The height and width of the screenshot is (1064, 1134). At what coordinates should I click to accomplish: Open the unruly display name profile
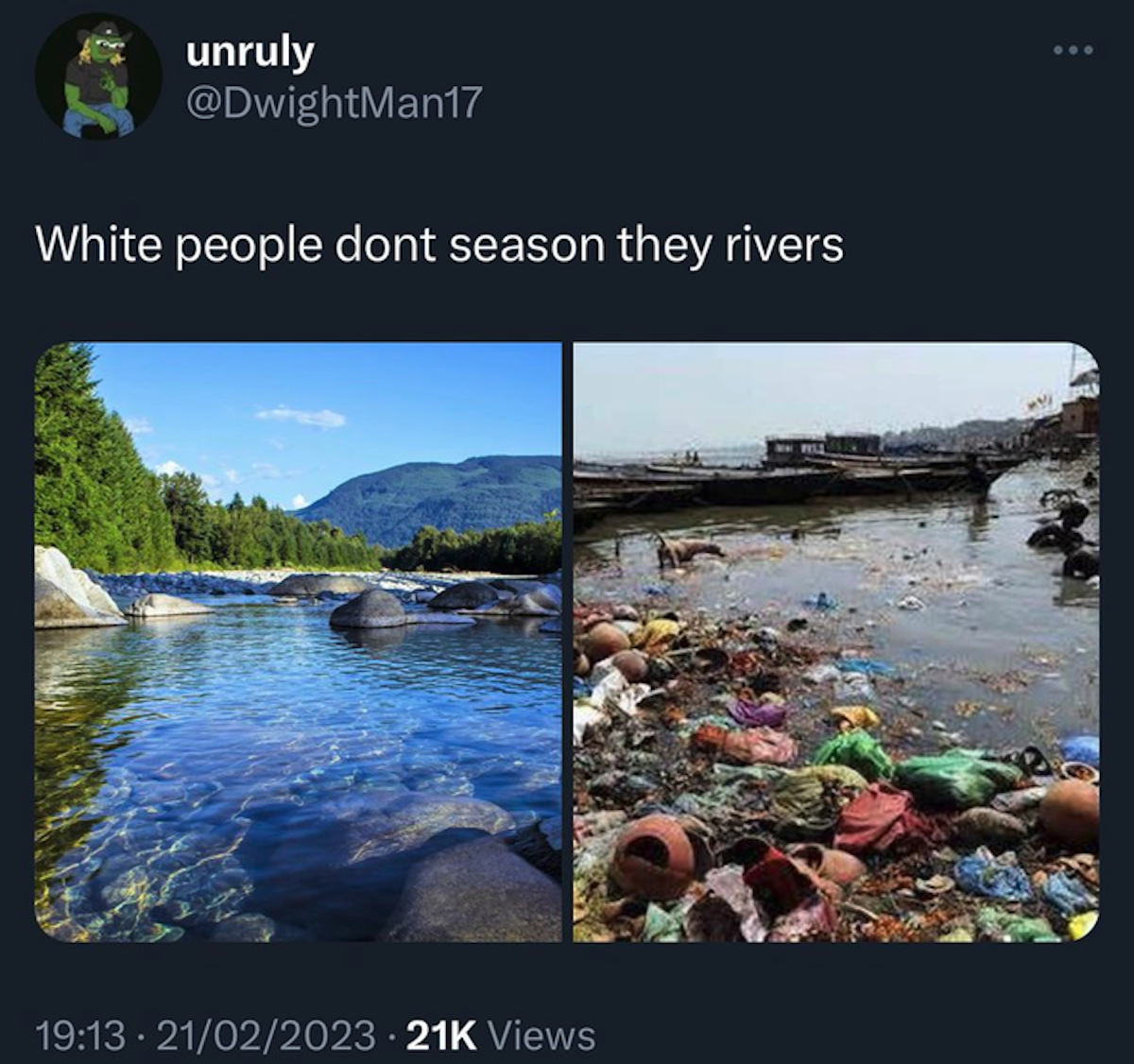[249, 53]
